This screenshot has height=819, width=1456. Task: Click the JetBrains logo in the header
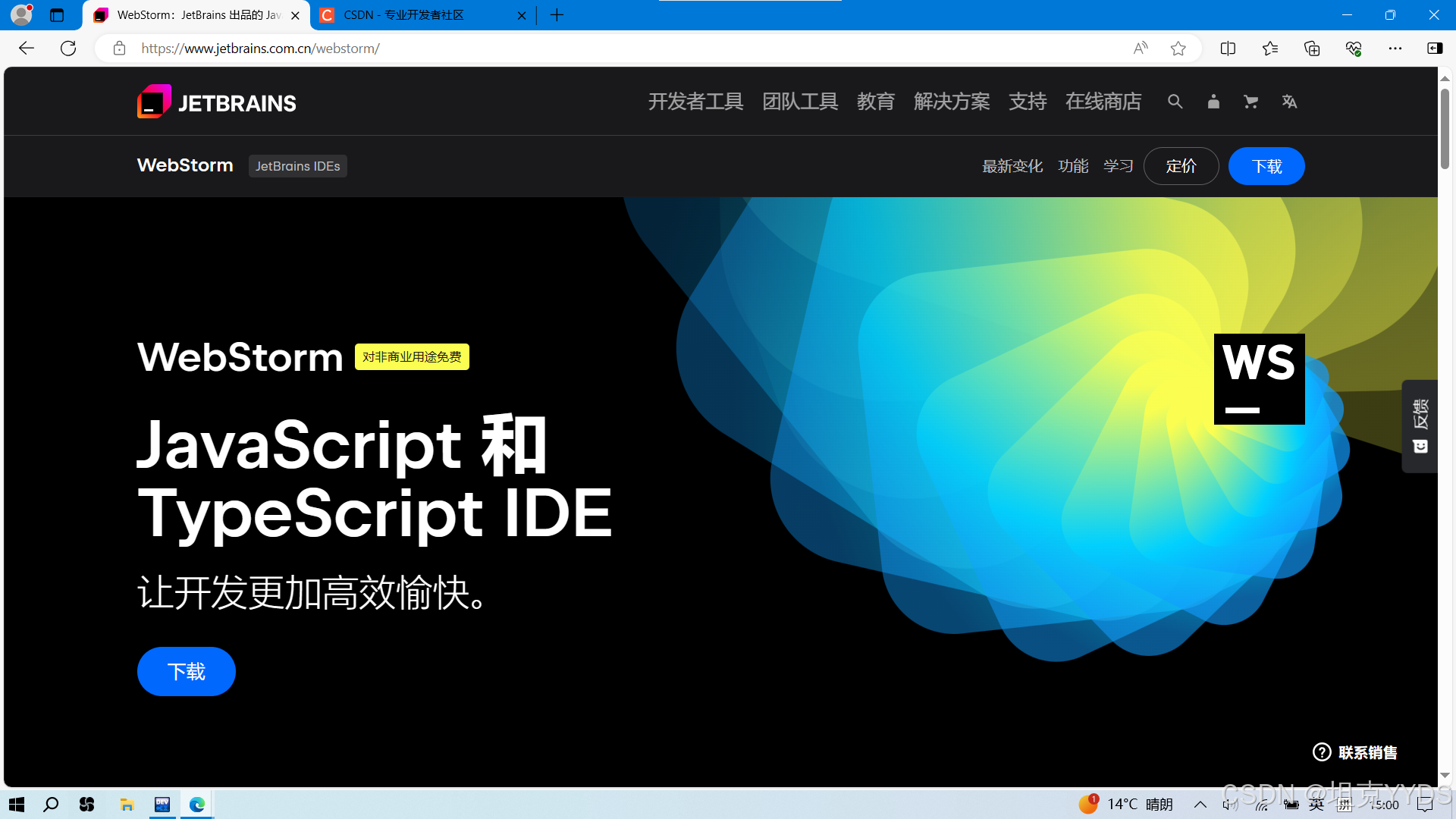coord(217,102)
